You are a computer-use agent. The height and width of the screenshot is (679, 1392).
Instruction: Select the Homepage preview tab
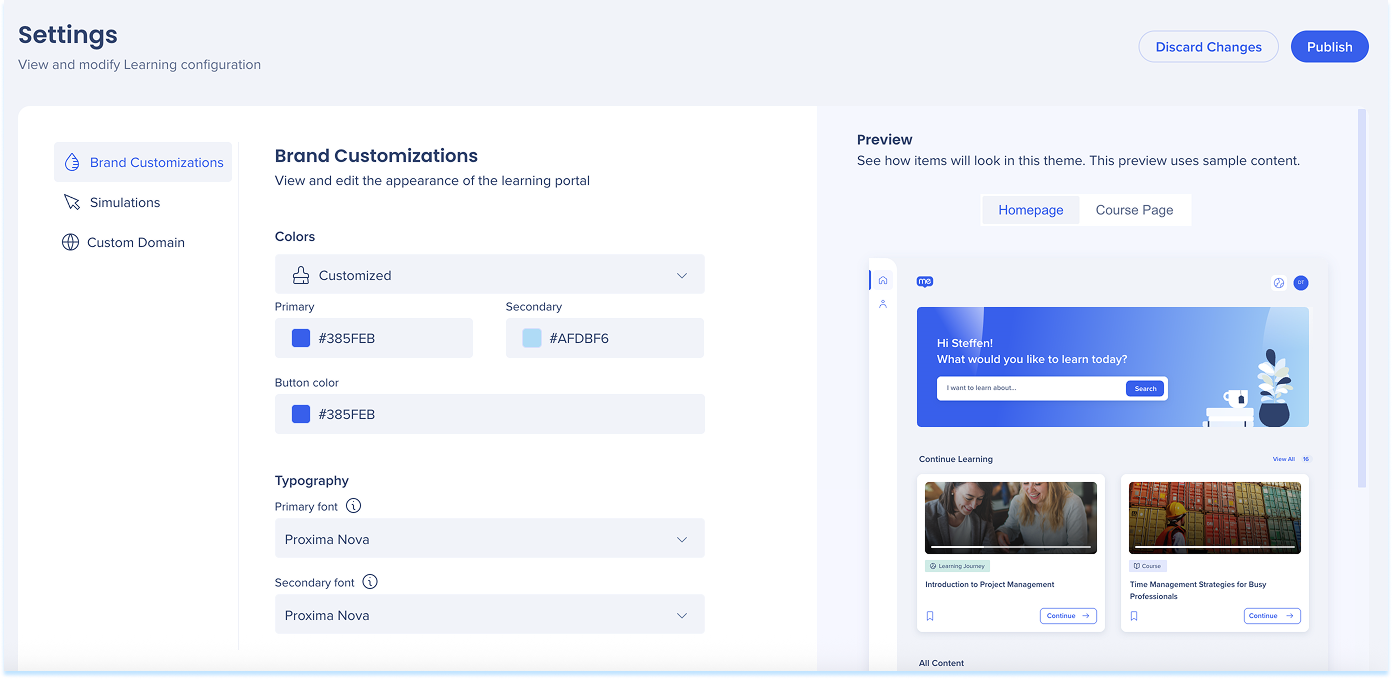coord(1030,210)
